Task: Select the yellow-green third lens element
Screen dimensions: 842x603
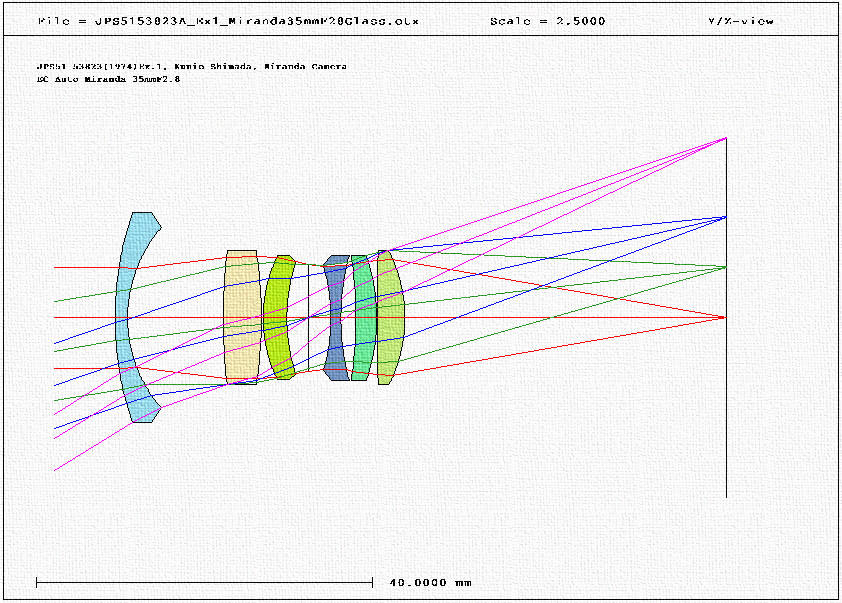Action: [276, 317]
